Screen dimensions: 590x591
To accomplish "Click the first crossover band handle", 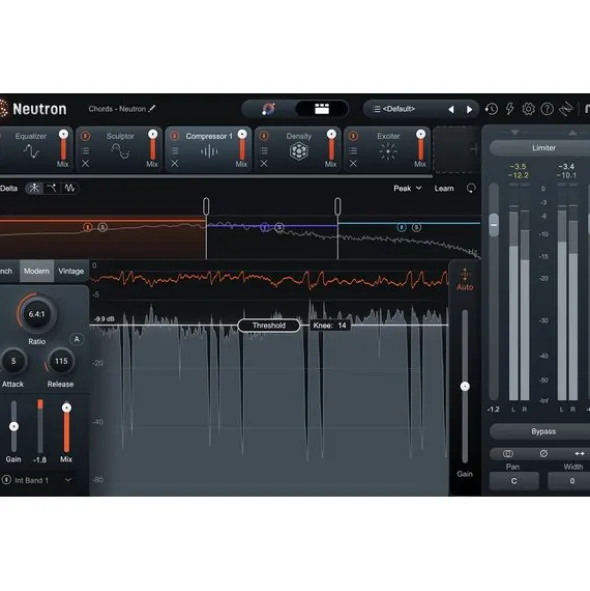I will tap(206, 207).
